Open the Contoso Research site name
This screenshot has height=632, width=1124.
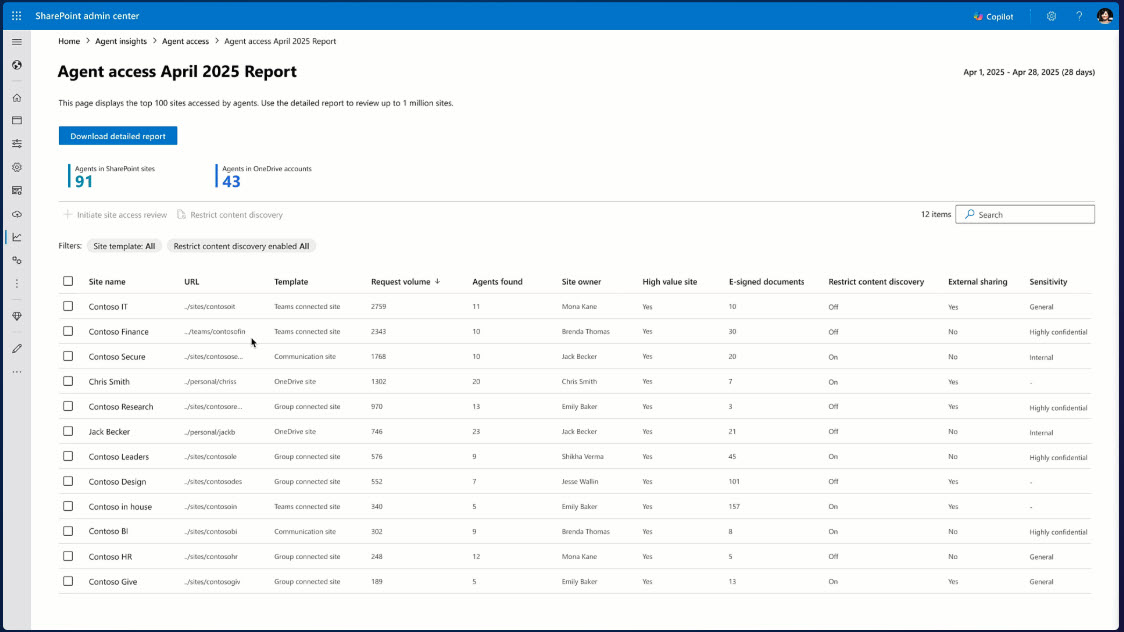pos(120,407)
